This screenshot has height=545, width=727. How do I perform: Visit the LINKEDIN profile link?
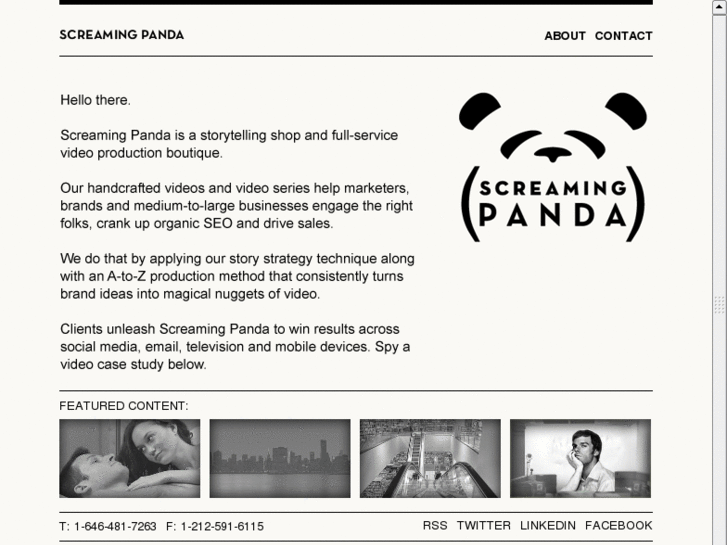548,526
